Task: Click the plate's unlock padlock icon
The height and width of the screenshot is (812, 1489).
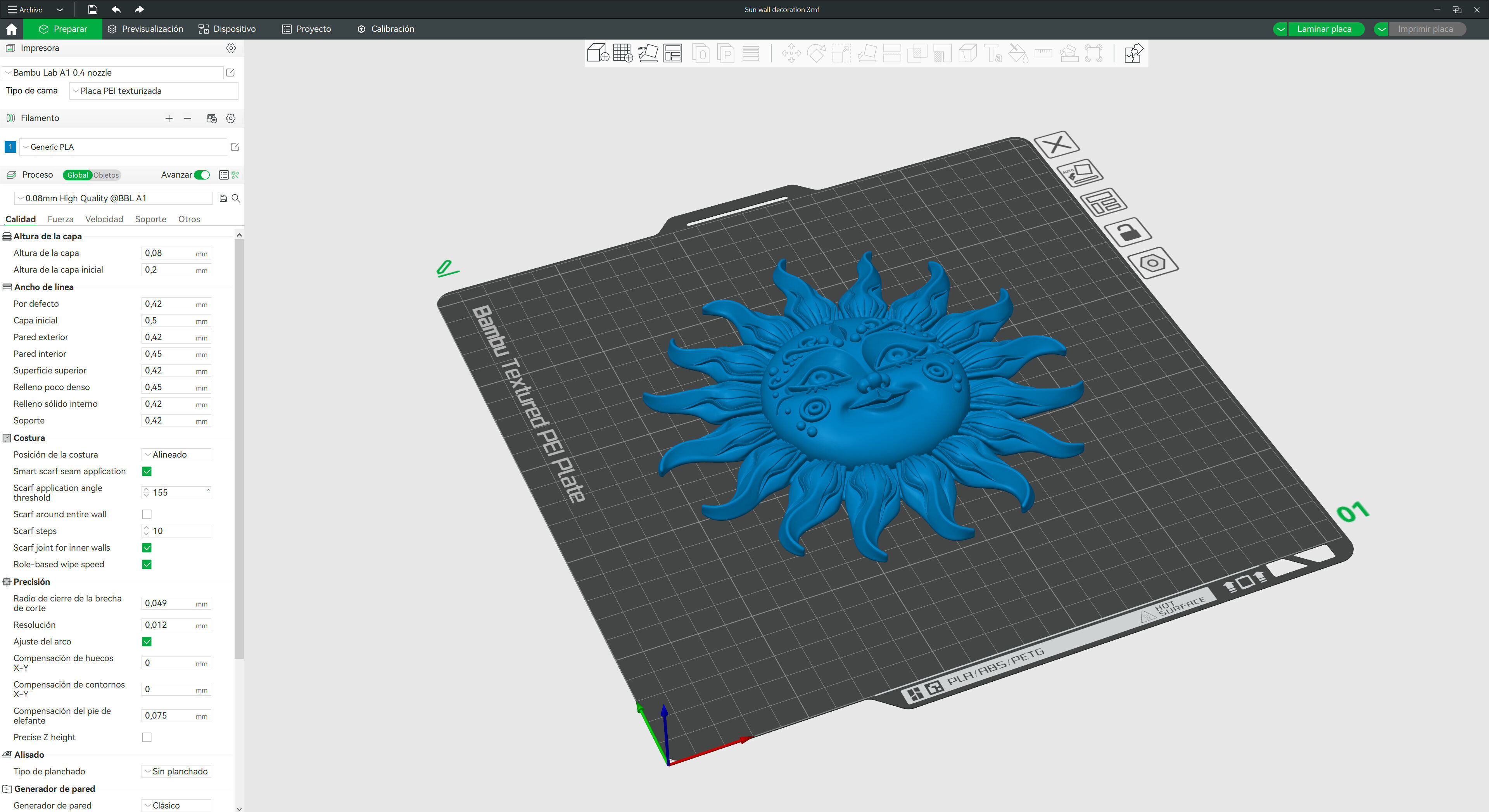Action: click(1128, 232)
